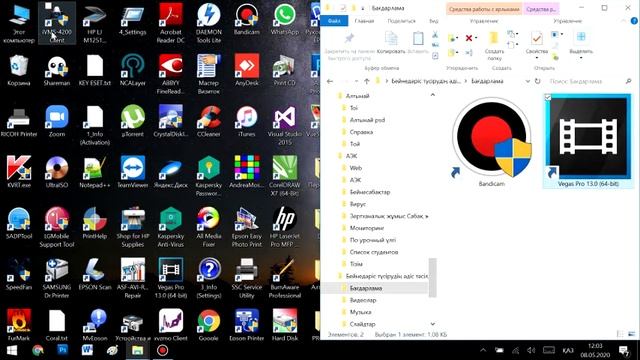Screen dimensions: 640x360
Task: Open NCALayer desktop shortcut
Action: tap(133, 70)
